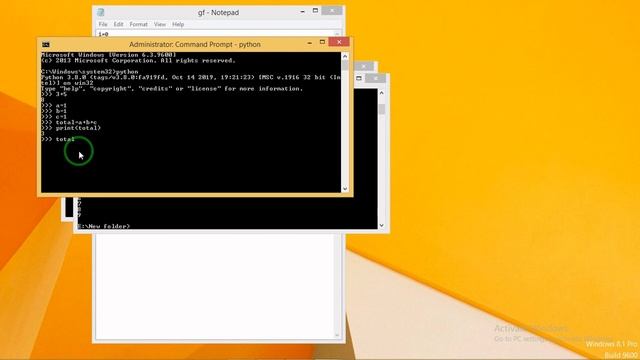Click inside Notepad's blank white text area
The width and height of the screenshot is (640, 360).
[214, 286]
